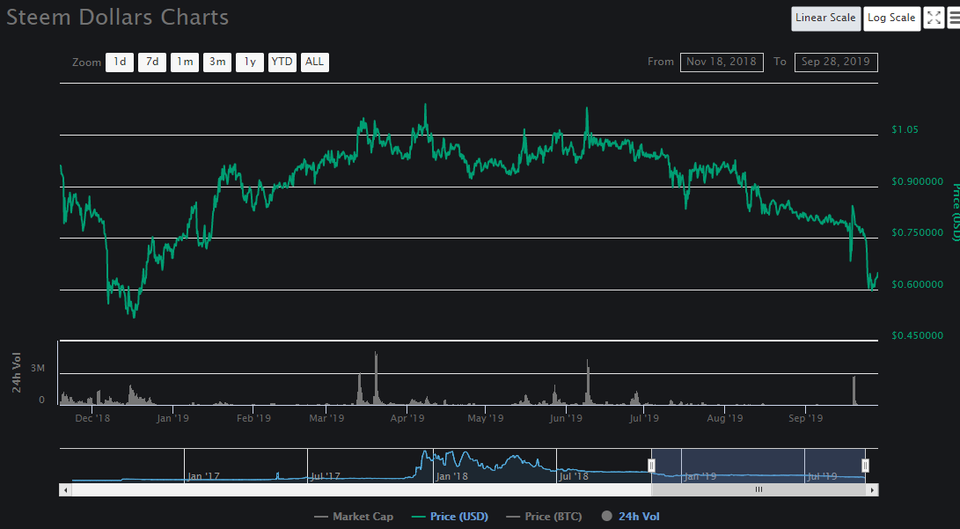Switch chart to Linear Scale
The width and height of the screenshot is (960, 529).
coord(825,18)
